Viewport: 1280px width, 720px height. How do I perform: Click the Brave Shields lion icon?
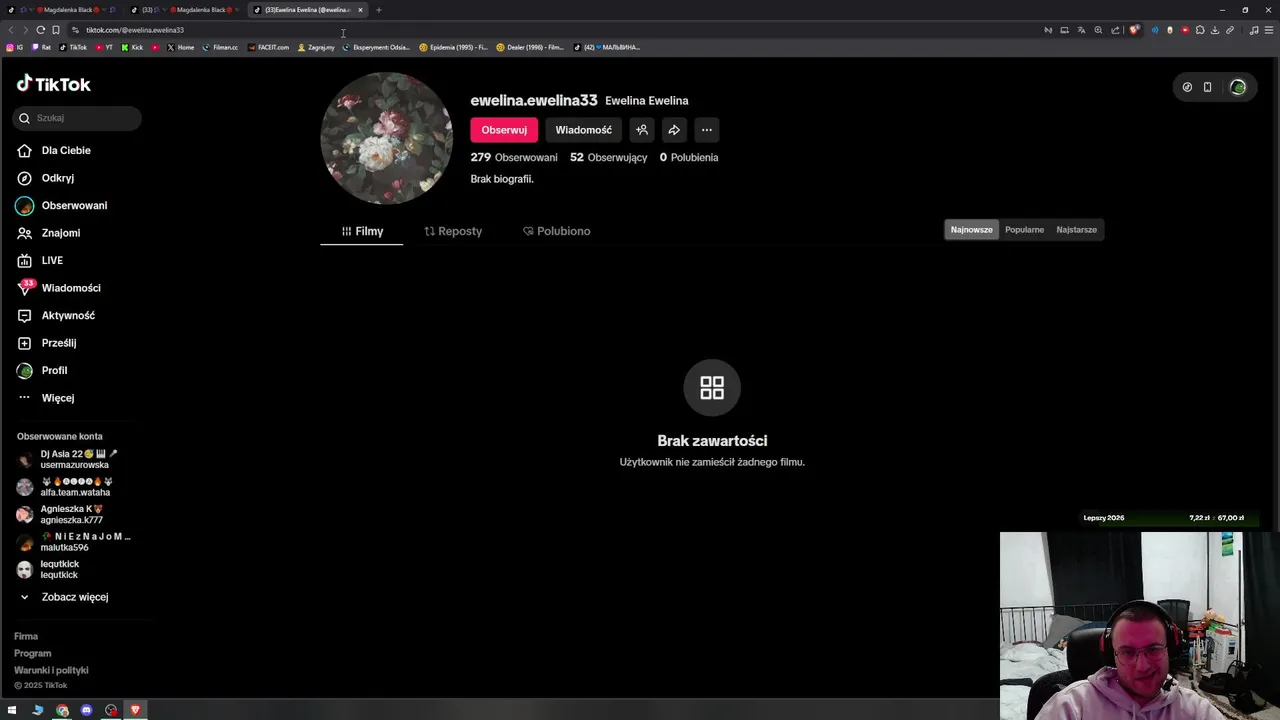tap(1134, 30)
